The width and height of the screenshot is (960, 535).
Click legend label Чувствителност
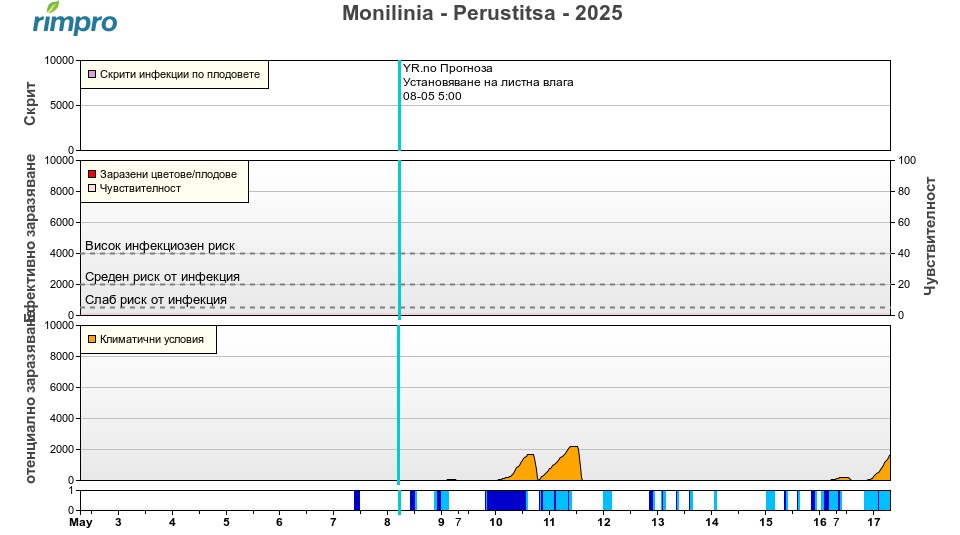click(x=140, y=188)
